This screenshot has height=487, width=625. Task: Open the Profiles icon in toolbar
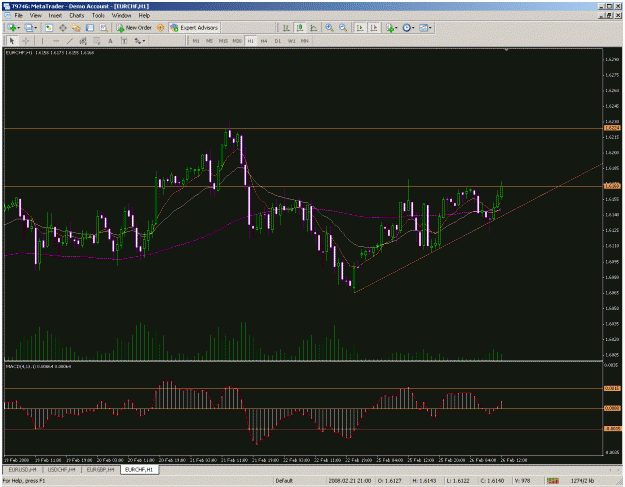click(x=29, y=28)
